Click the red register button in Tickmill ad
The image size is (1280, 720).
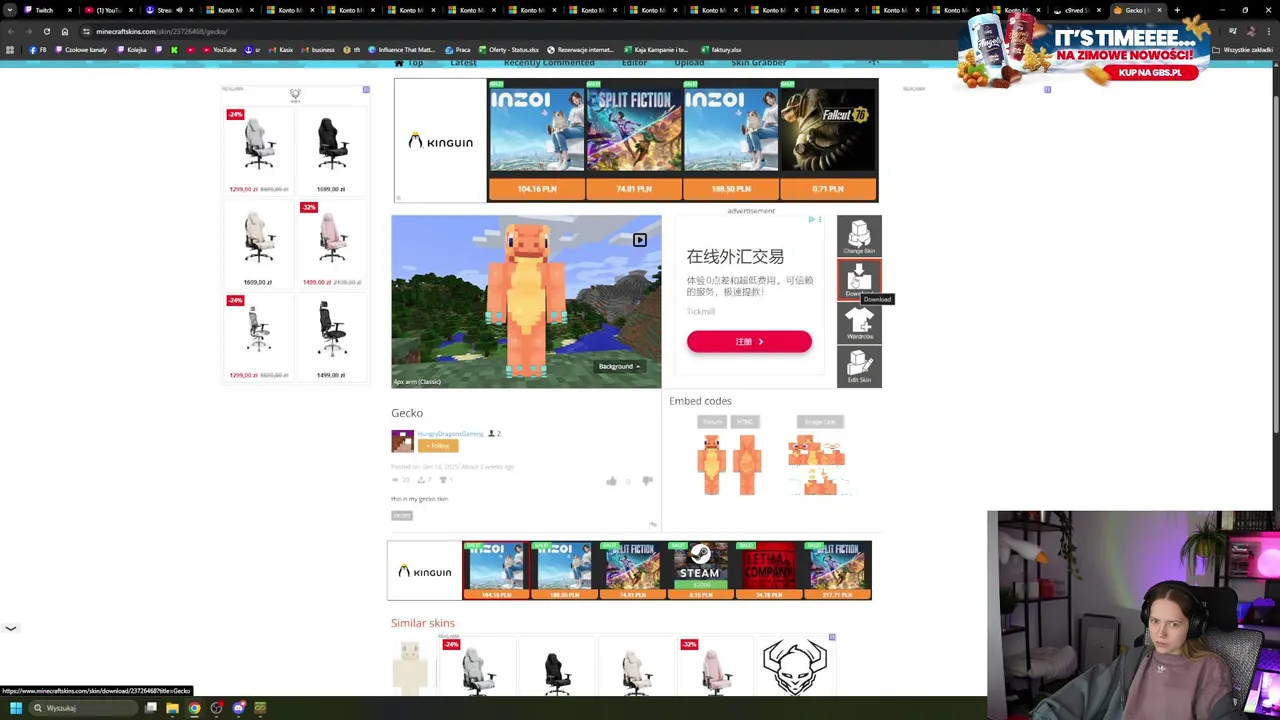tap(749, 342)
